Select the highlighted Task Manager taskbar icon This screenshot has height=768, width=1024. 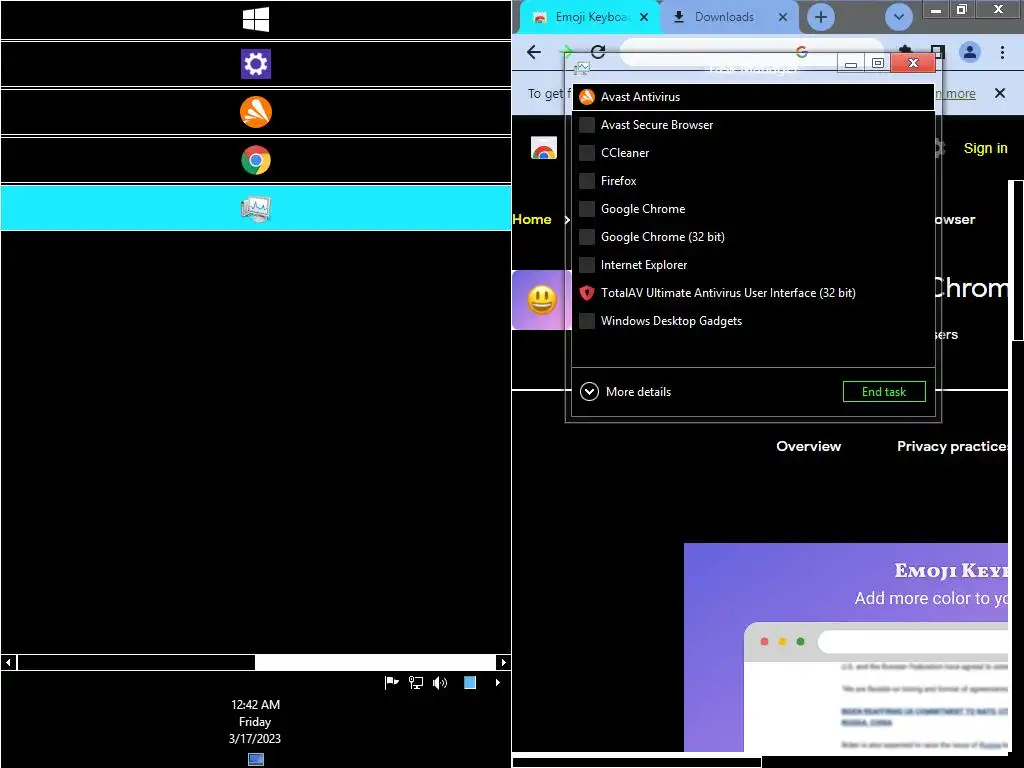255,208
